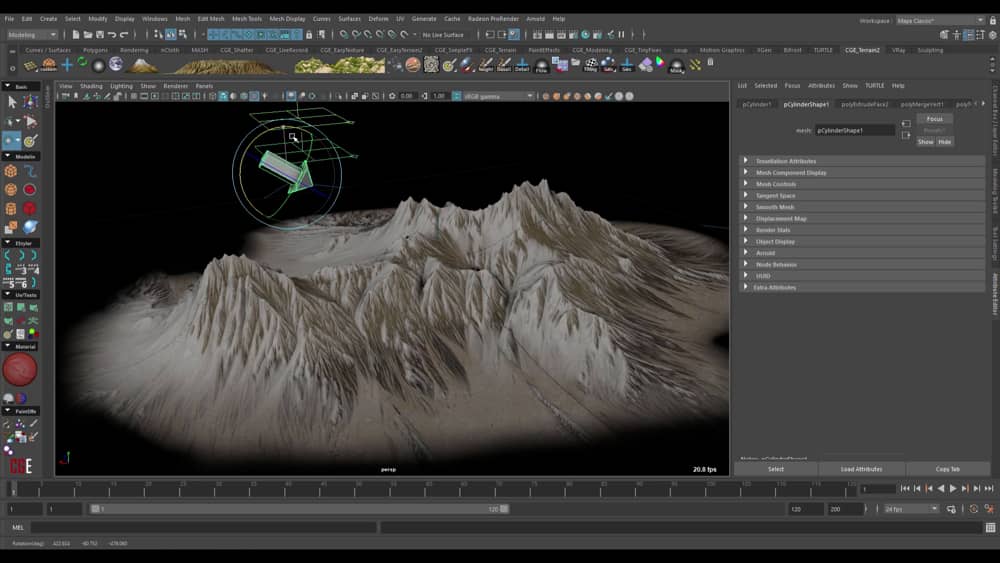Expand Tessellation Attributes section

tap(786, 161)
